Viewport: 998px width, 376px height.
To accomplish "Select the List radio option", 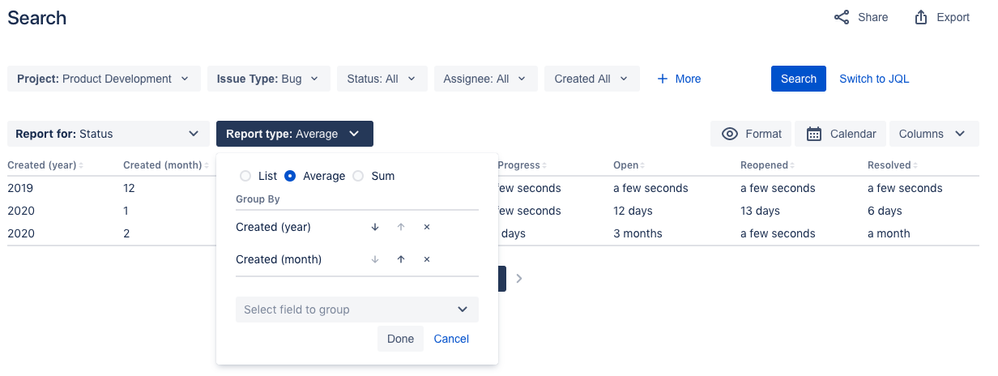I will pyautogui.click(x=245, y=176).
